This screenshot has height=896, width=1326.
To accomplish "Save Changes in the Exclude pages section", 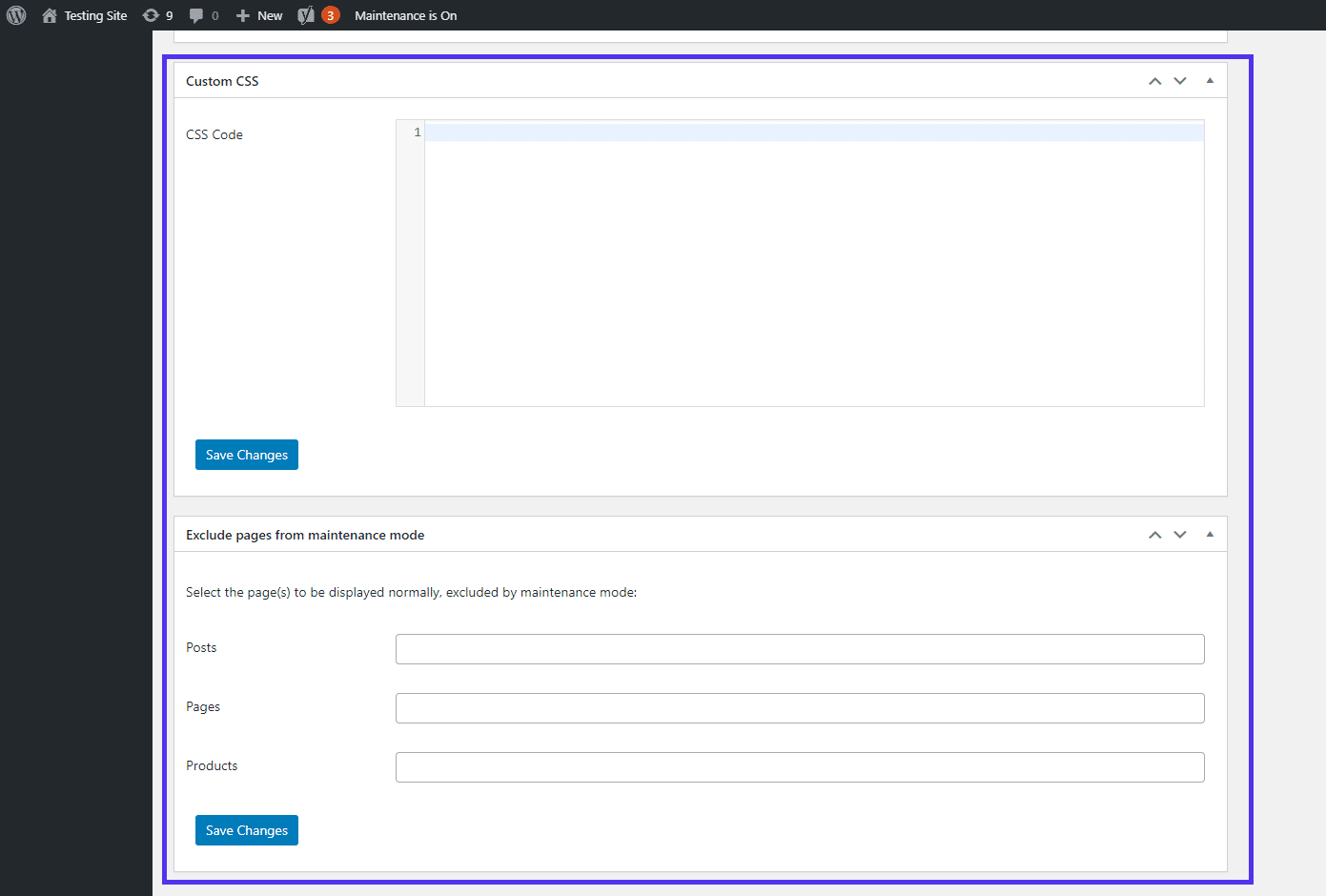I will click(246, 830).
